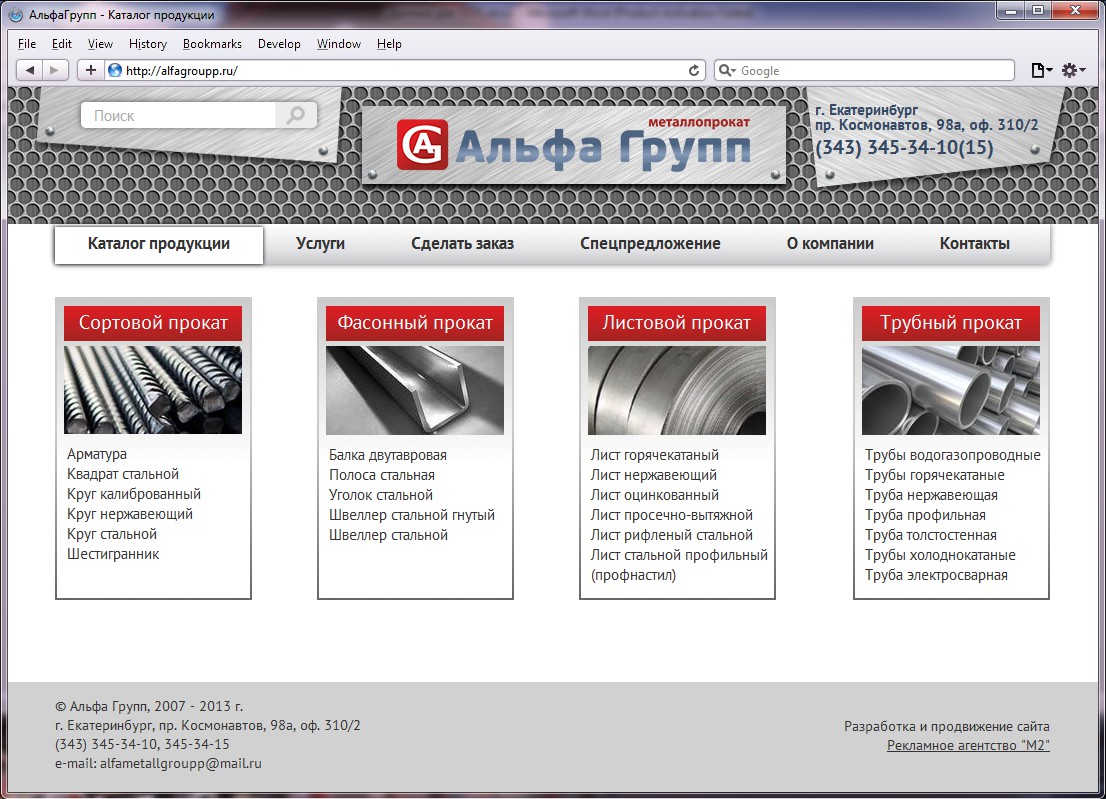Open the Help menu
1106x799 pixels.
389,44
